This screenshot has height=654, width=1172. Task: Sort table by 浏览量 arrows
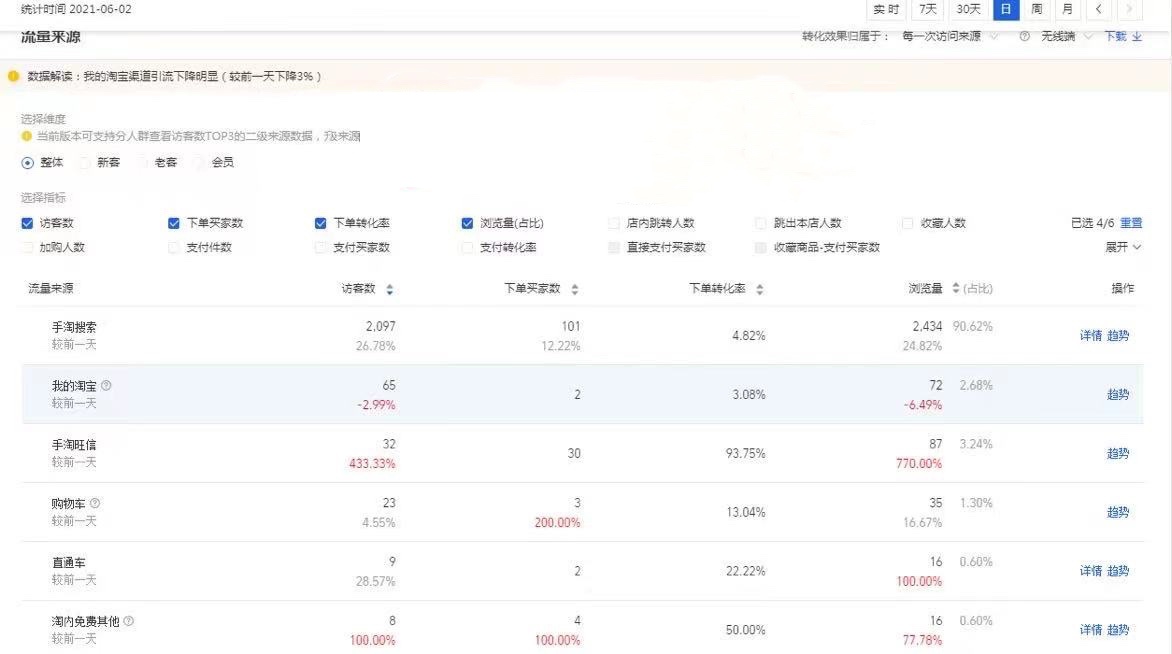point(955,288)
